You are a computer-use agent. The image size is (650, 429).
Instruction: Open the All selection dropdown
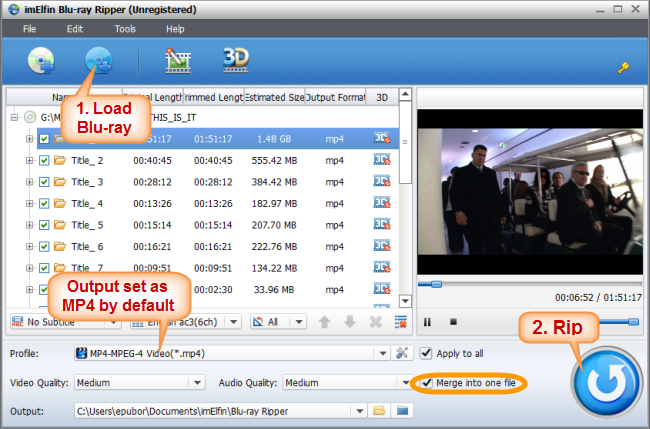pos(299,322)
